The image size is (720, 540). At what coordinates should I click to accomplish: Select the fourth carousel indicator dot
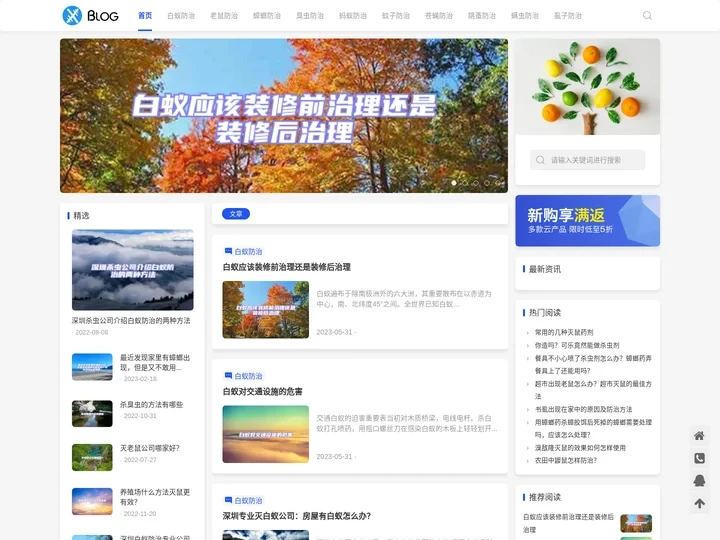[x=487, y=183]
